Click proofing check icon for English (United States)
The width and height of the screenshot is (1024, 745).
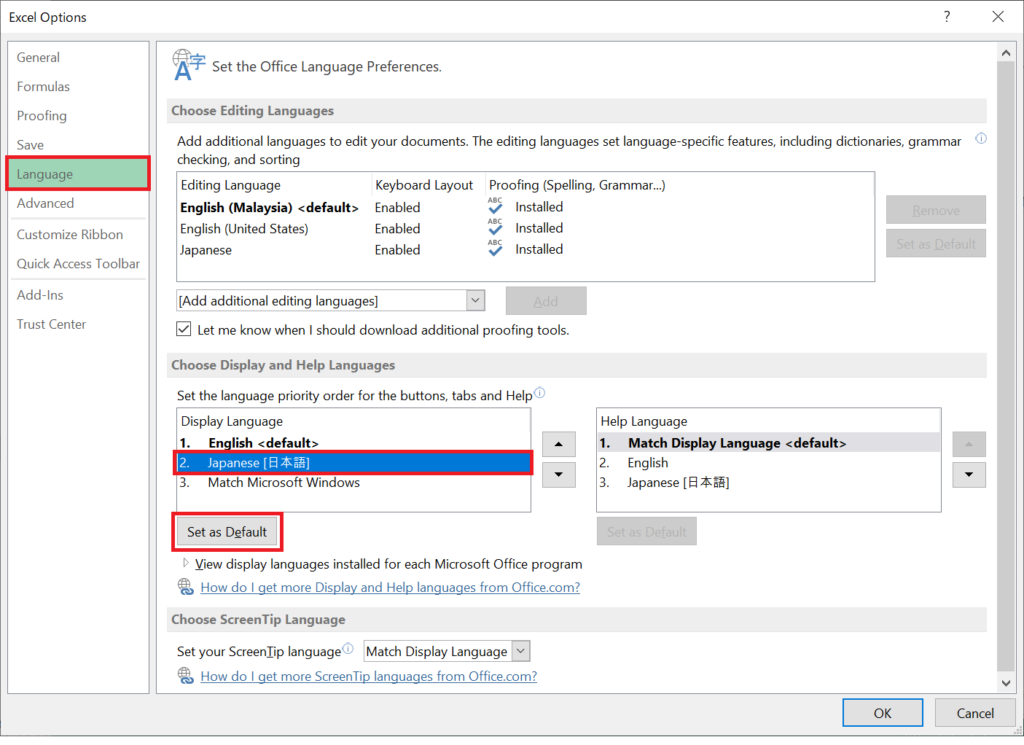[x=495, y=227]
